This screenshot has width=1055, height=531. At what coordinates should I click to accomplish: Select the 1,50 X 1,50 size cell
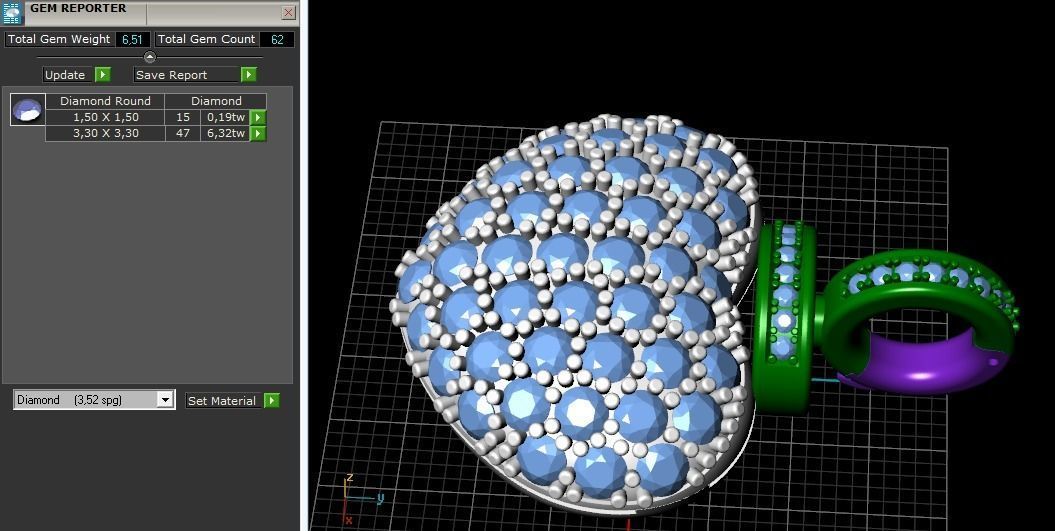tap(105, 117)
